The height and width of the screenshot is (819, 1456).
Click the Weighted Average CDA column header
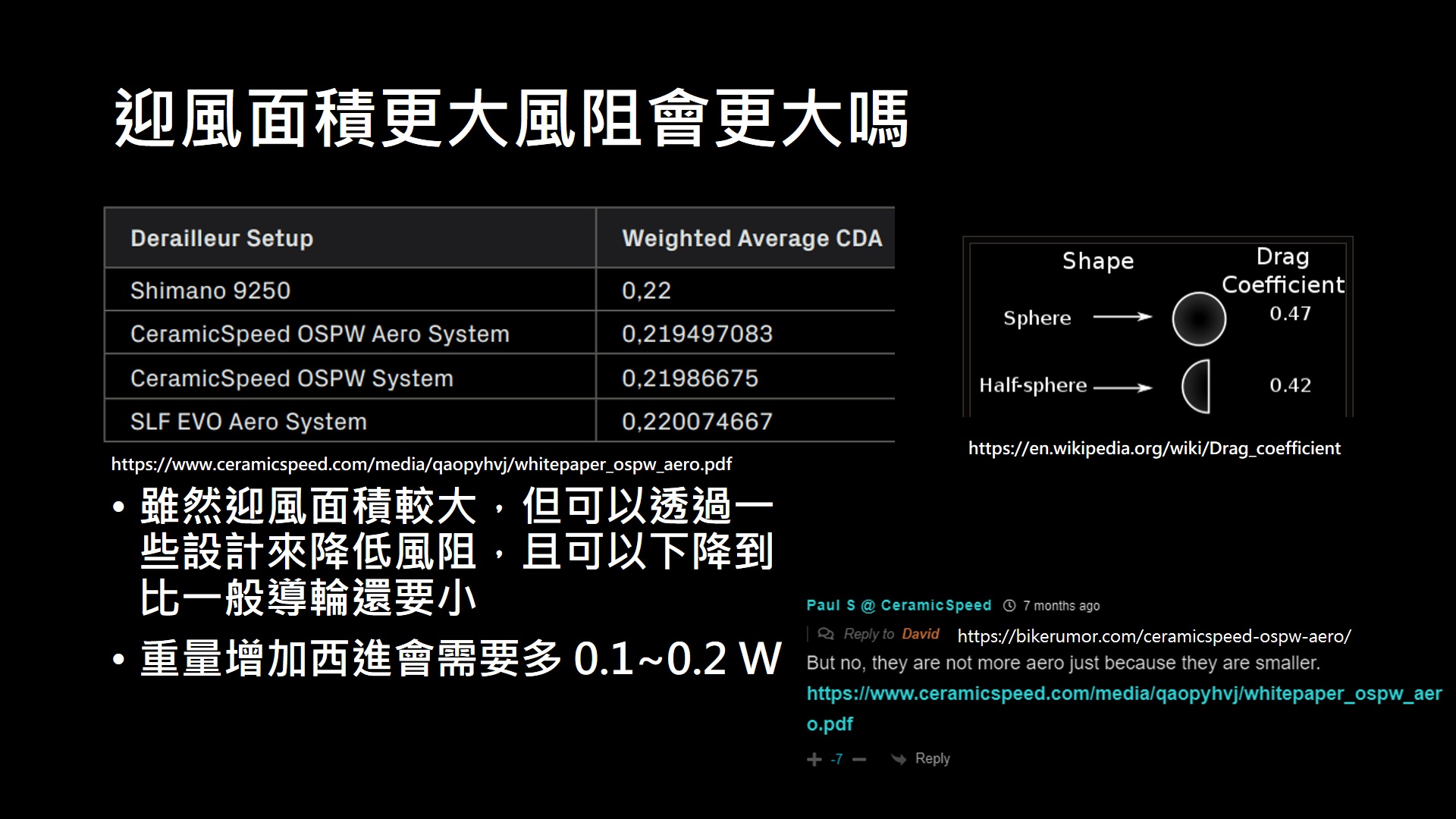tap(752, 238)
